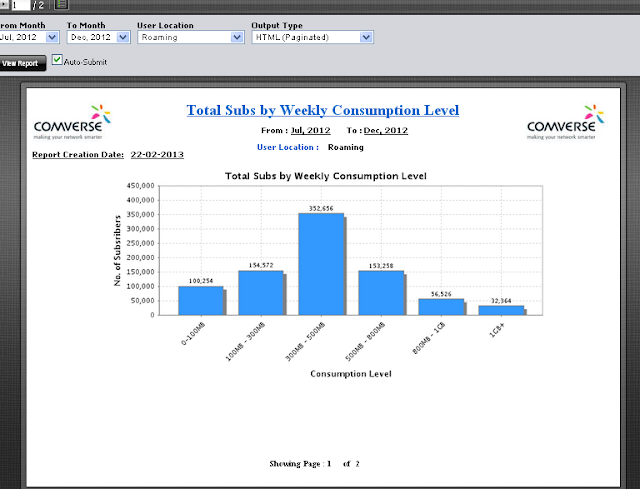Click the green list icon in toolbar

pyautogui.click(x=61, y=4)
